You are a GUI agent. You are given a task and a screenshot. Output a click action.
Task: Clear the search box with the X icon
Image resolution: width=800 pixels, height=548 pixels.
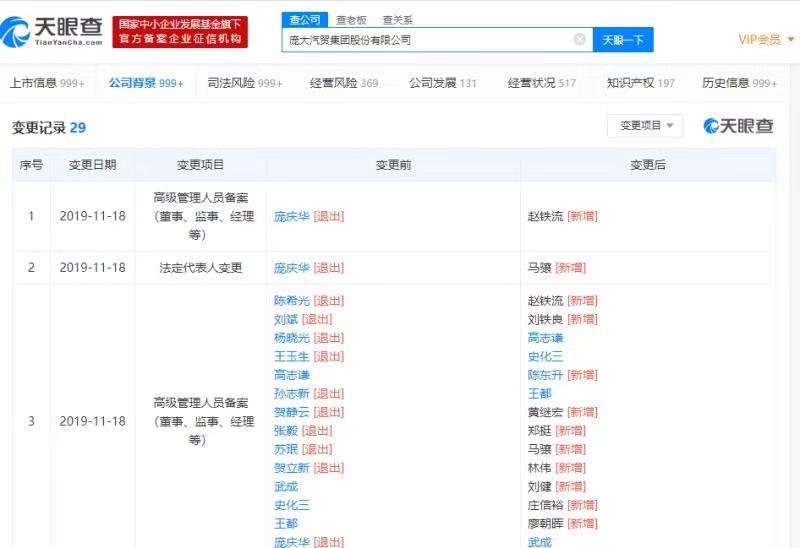coord(579,40)
